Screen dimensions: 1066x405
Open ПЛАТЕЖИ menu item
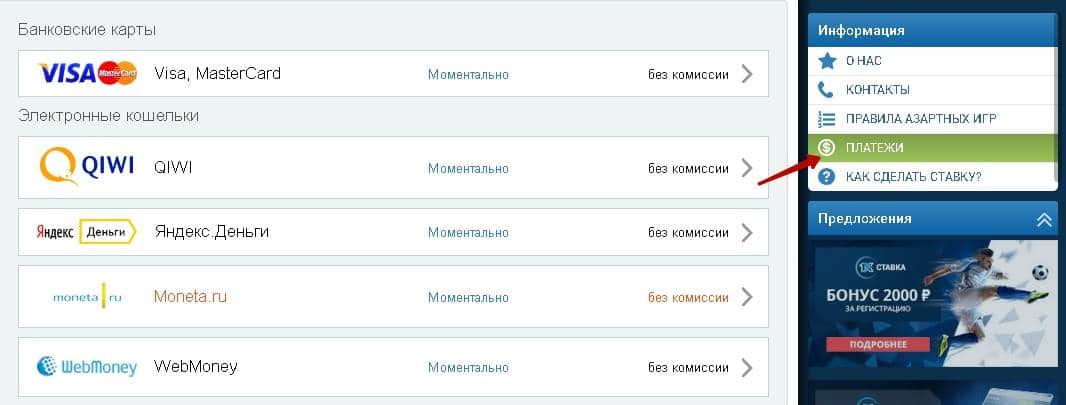pyautogui.click(x=875, y=148)
